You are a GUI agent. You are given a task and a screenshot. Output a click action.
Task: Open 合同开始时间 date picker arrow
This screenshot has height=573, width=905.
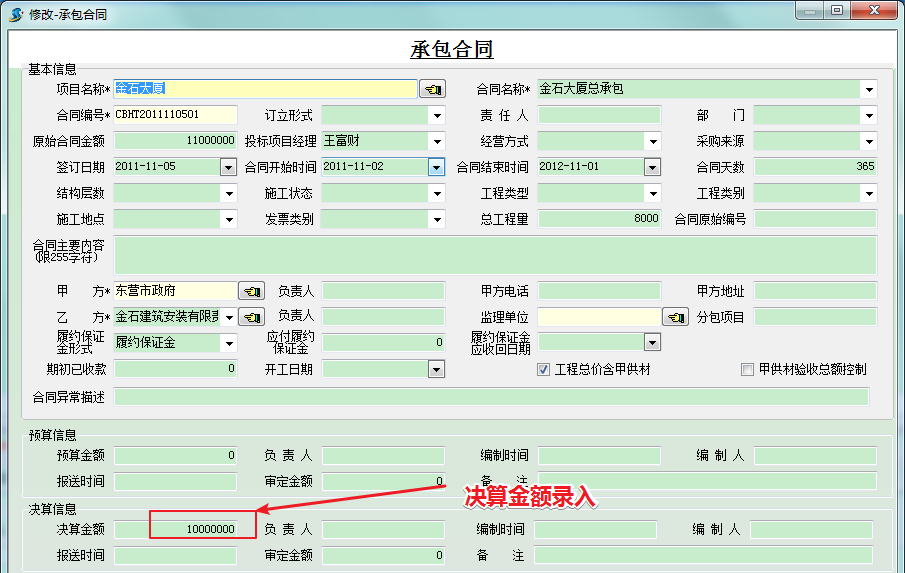coord(437,167)
